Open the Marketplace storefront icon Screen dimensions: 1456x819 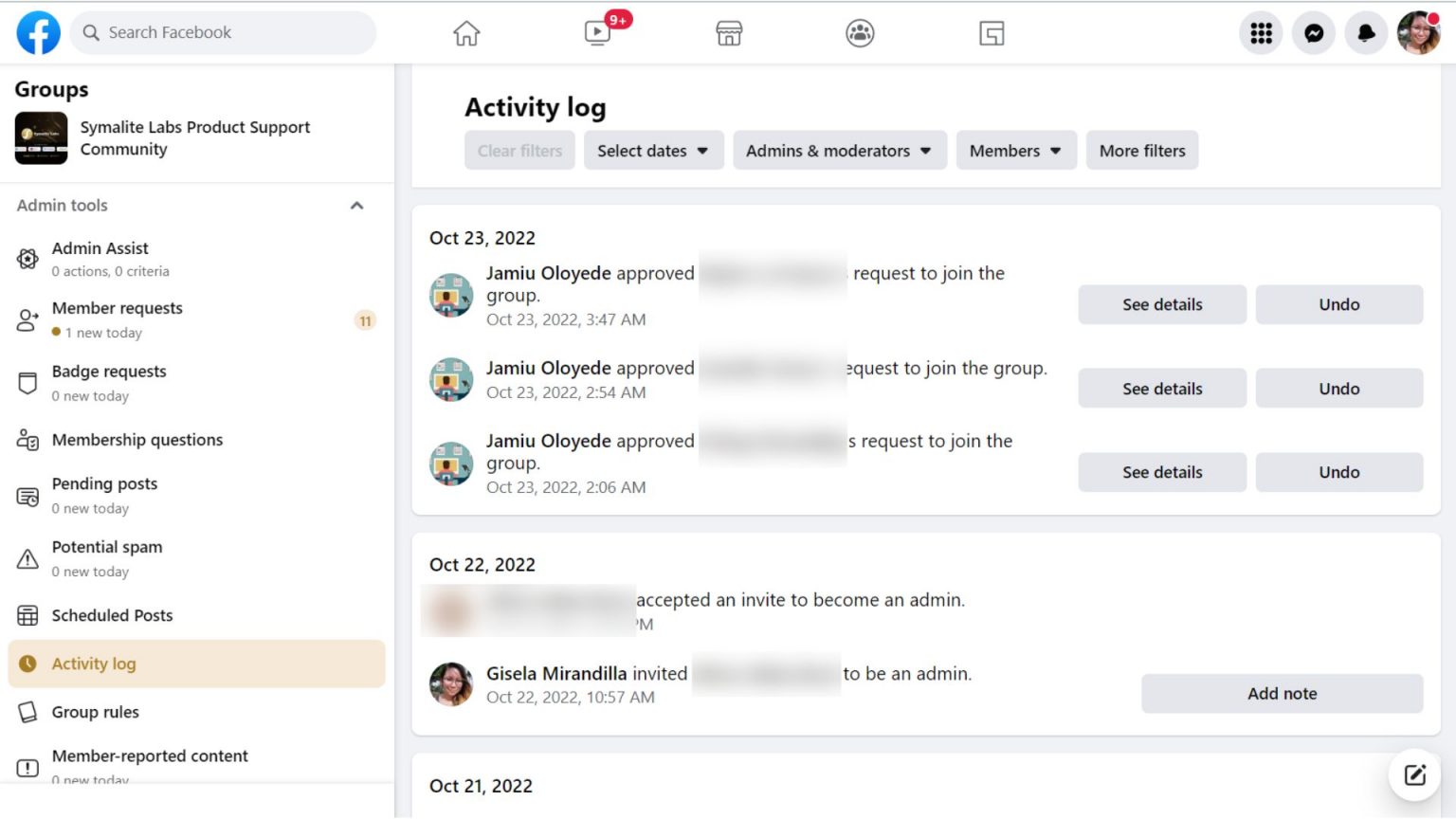pos(728,32)
